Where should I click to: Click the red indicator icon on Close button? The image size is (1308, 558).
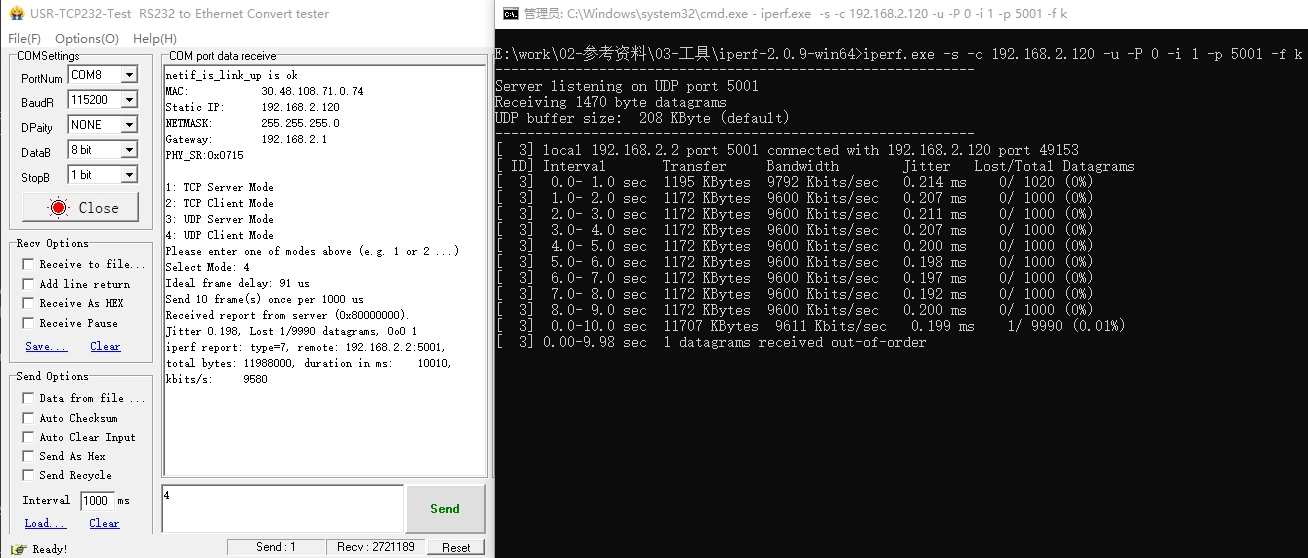coord(59,208)
